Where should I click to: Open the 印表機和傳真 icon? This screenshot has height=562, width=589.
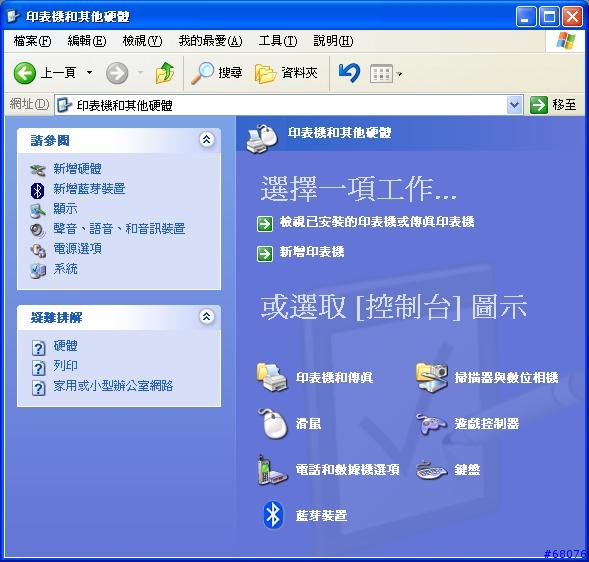click(x=272, y=378)
